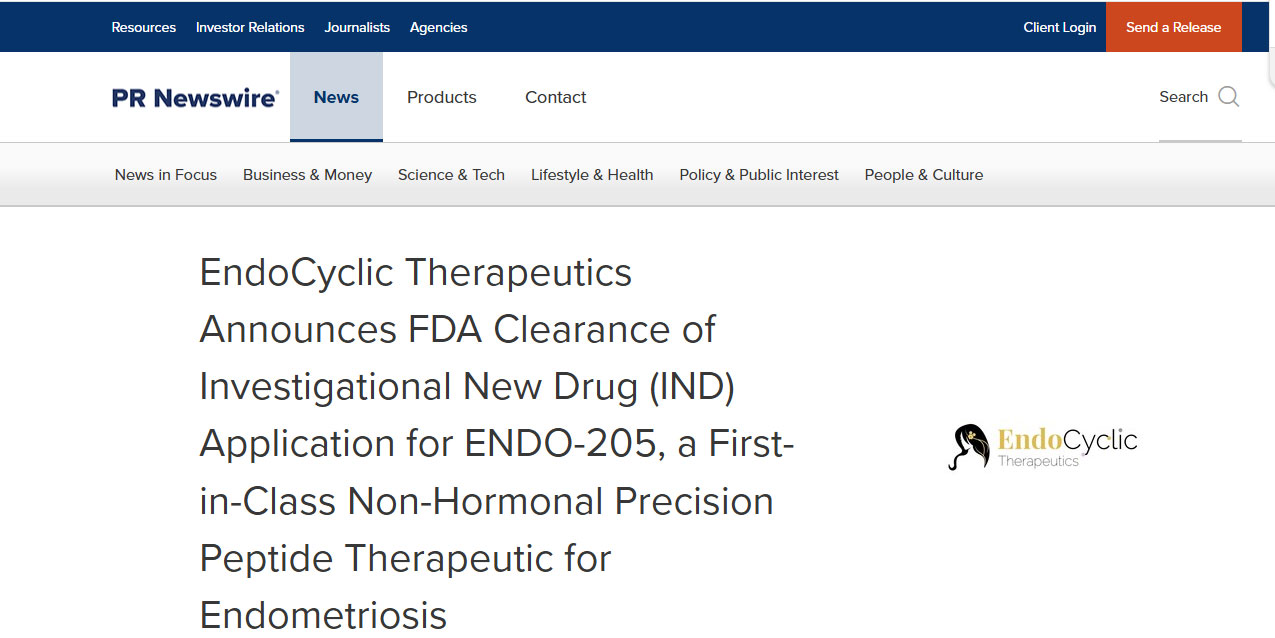Open the Products menu

(x=441, y=97)
